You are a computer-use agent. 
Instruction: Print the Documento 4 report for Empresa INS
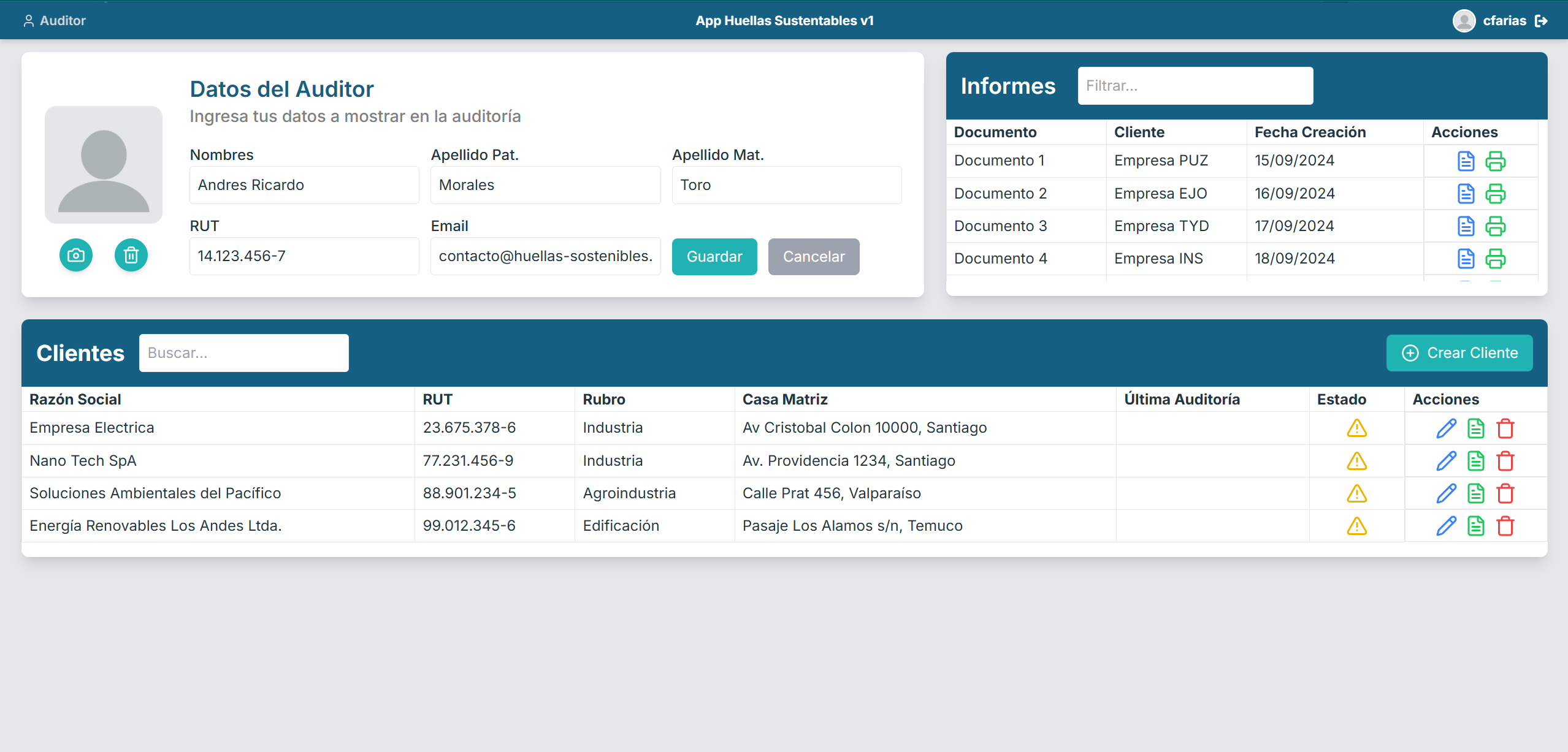[1496, 258]
